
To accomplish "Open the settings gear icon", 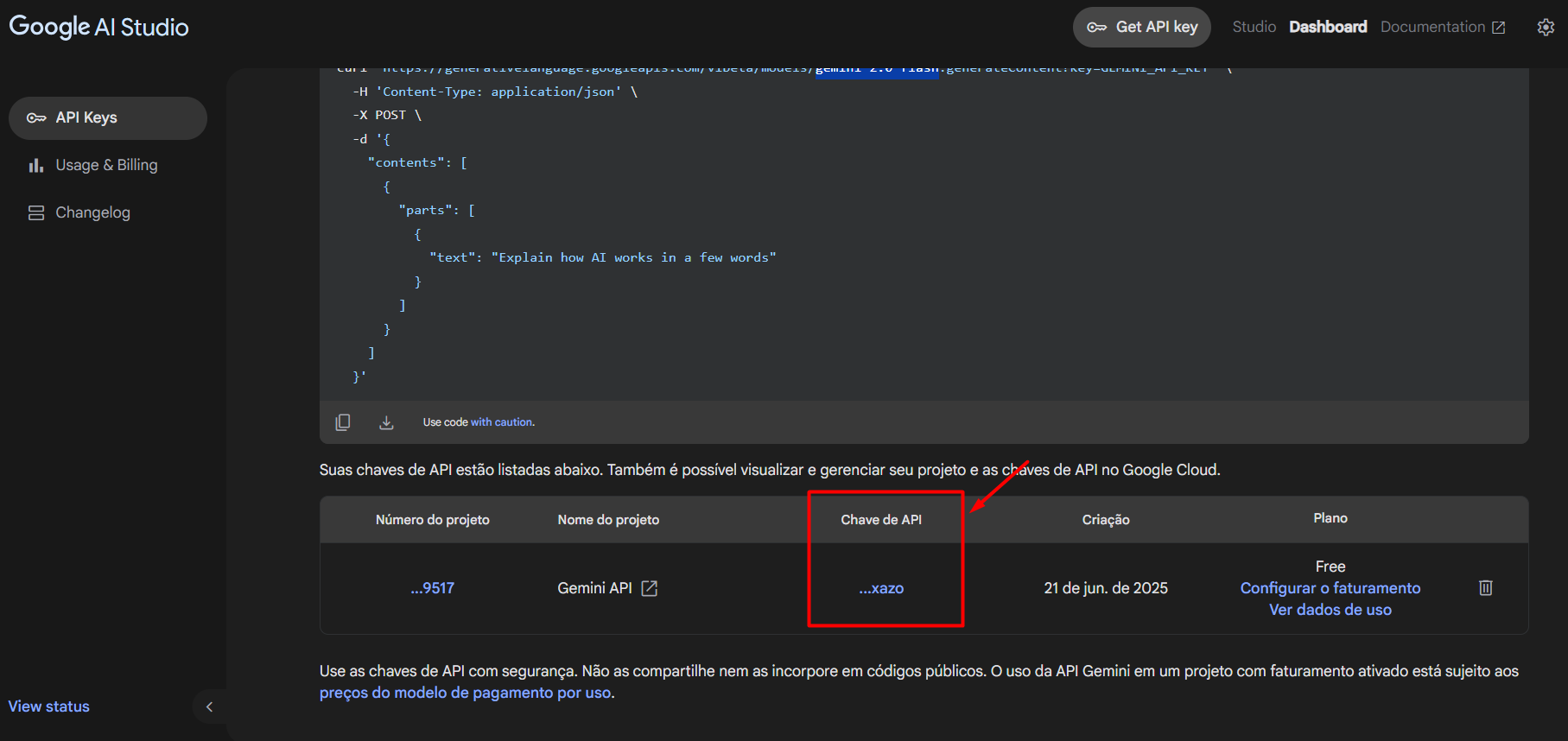I will pyautogui.click(x=1546, y=27).
